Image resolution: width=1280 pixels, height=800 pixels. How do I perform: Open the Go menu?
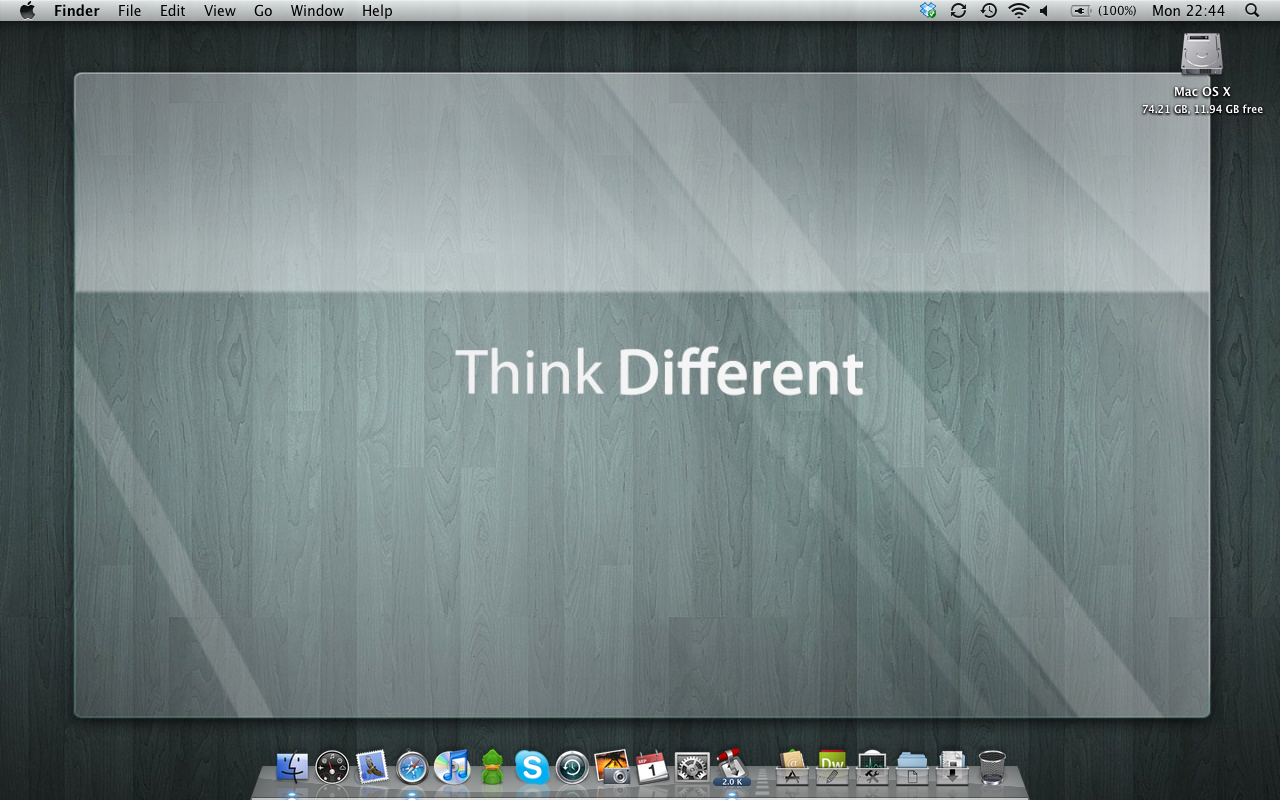[263, 11]
